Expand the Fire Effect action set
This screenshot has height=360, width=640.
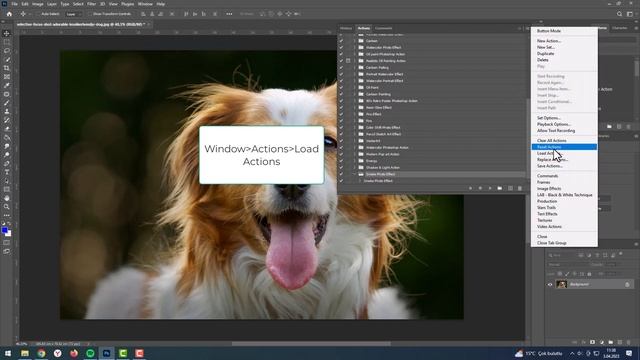click(x=354, y=114)
